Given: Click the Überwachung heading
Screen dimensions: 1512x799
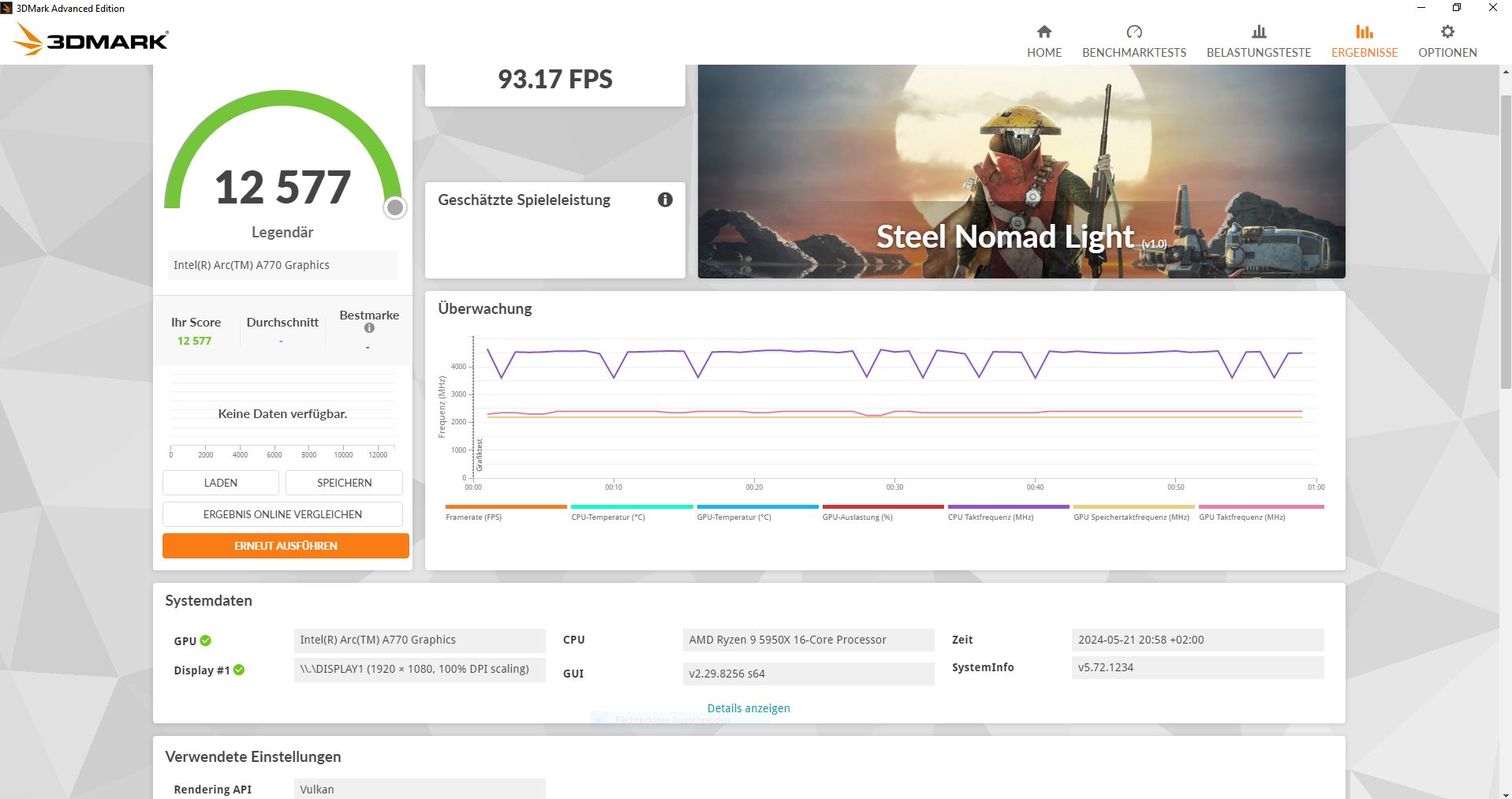Looking at the screenshot, I should click(x=485, y=309).
